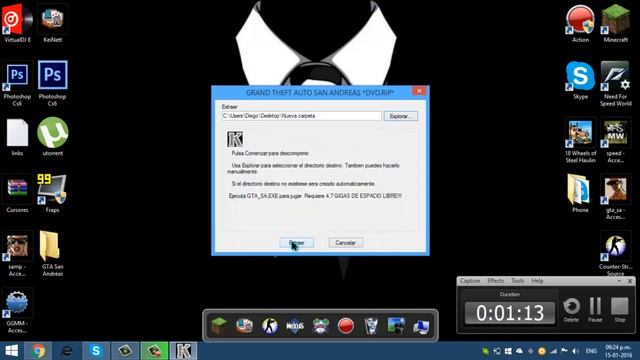Click the Extraer button in installer dialog

click(297, 243)
